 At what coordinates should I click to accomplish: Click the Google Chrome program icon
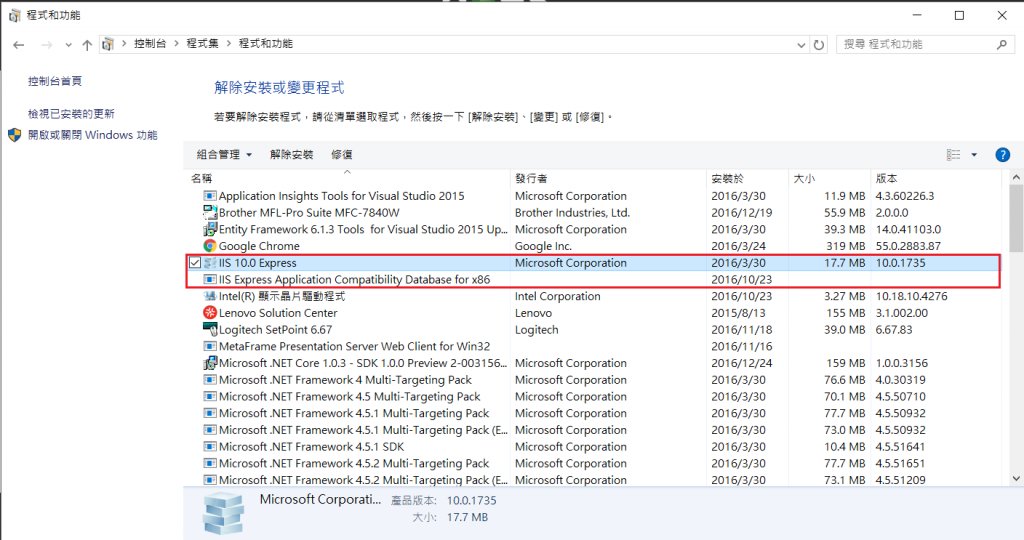click(210, 246)
